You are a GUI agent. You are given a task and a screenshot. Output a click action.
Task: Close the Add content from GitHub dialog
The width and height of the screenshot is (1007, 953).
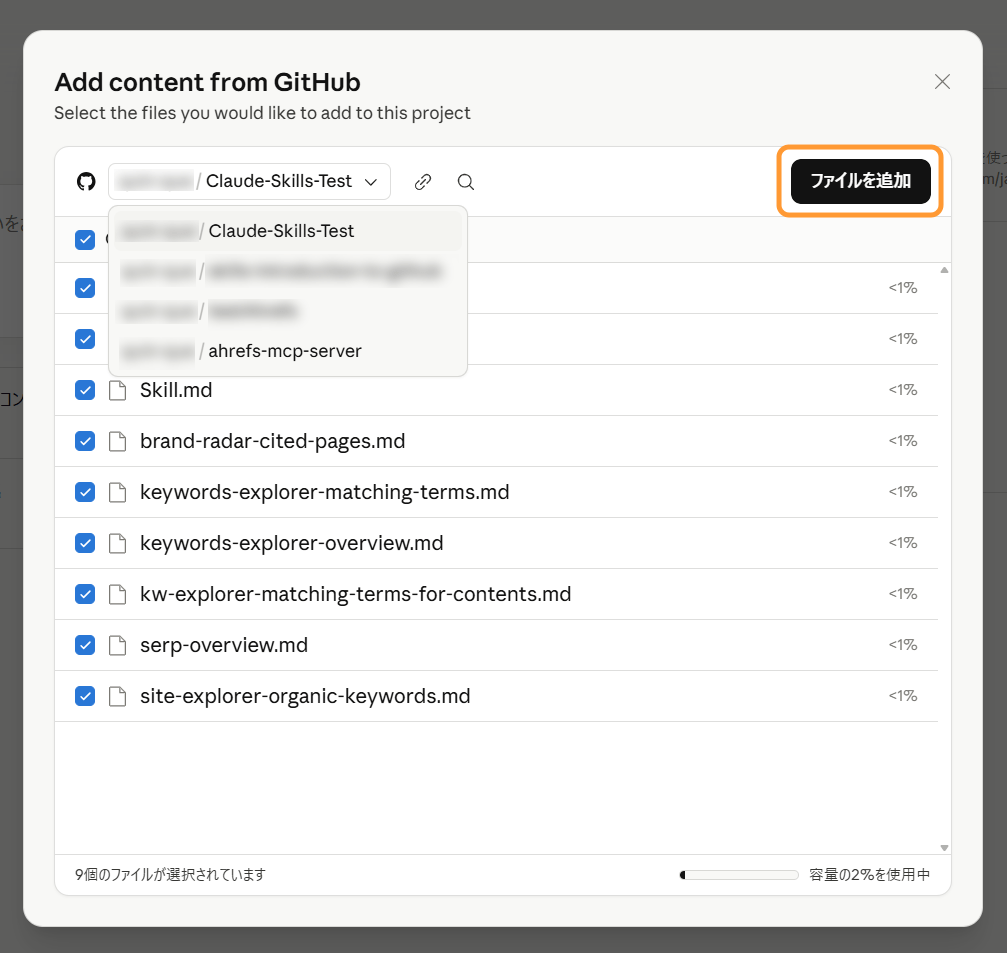click(x=942, y=82)
